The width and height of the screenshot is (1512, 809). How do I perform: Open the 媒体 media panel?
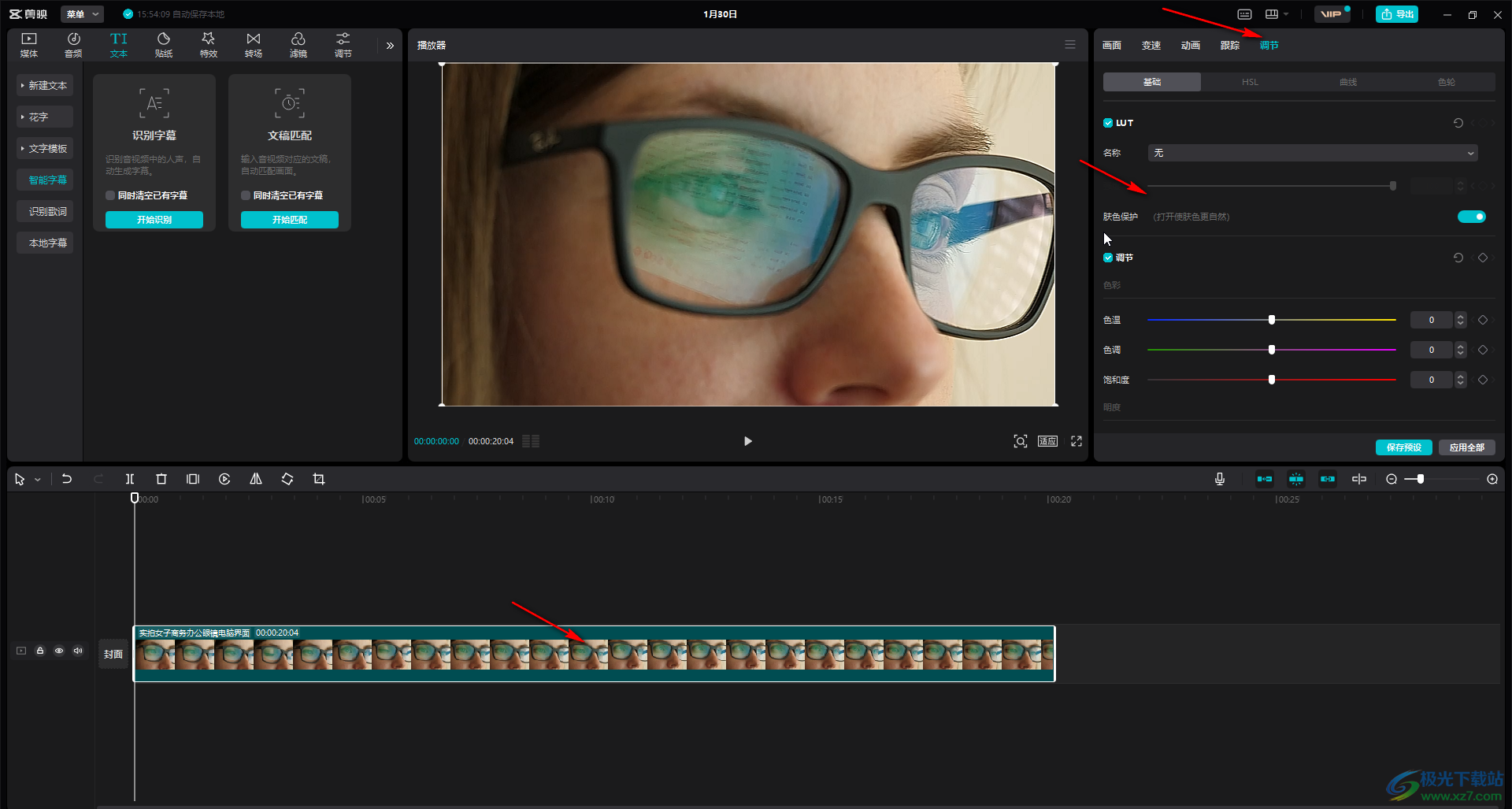coord(29,45)
